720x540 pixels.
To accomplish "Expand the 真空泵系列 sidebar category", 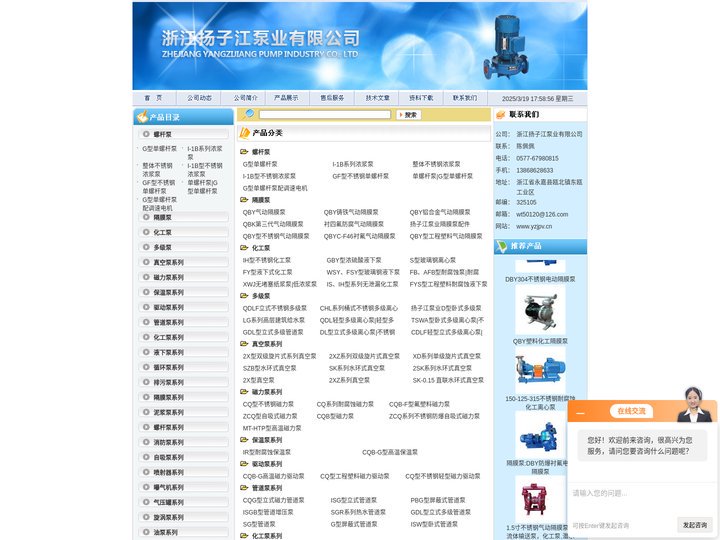I will pos(183,262).
